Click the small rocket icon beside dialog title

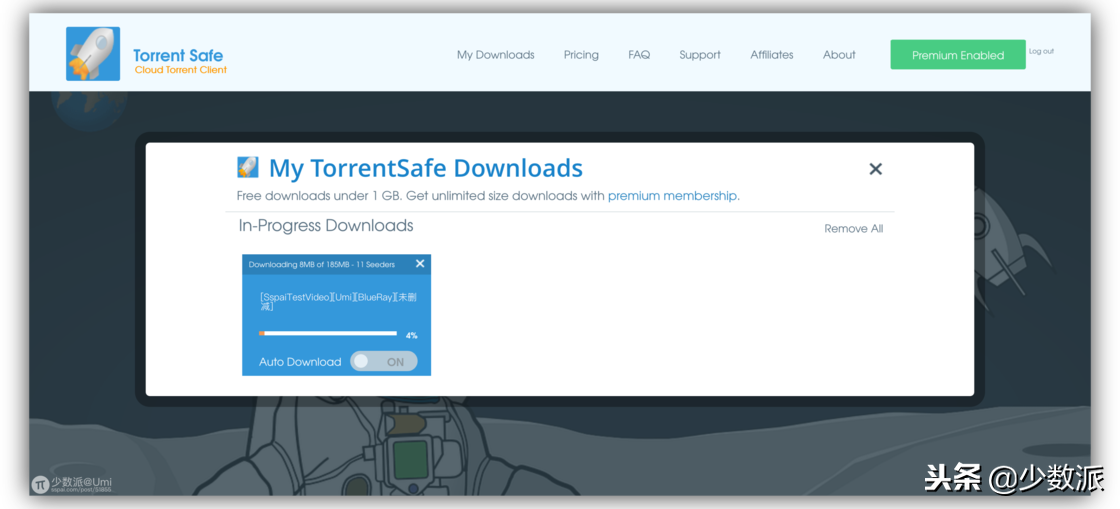tap(247, 167)
